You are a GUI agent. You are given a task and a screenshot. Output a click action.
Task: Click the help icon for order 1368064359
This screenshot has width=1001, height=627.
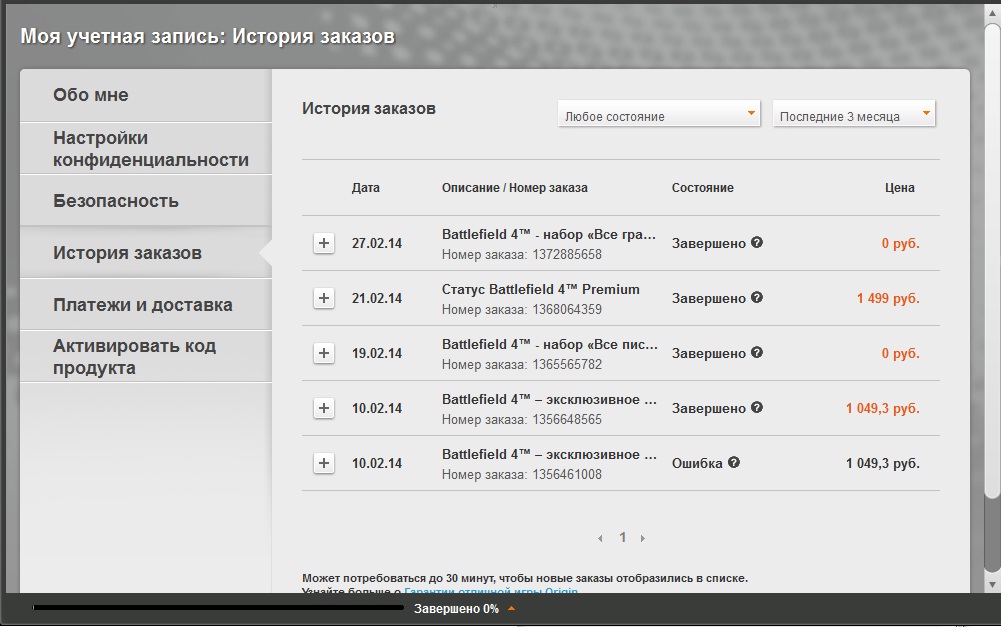(x=756, y=298)
